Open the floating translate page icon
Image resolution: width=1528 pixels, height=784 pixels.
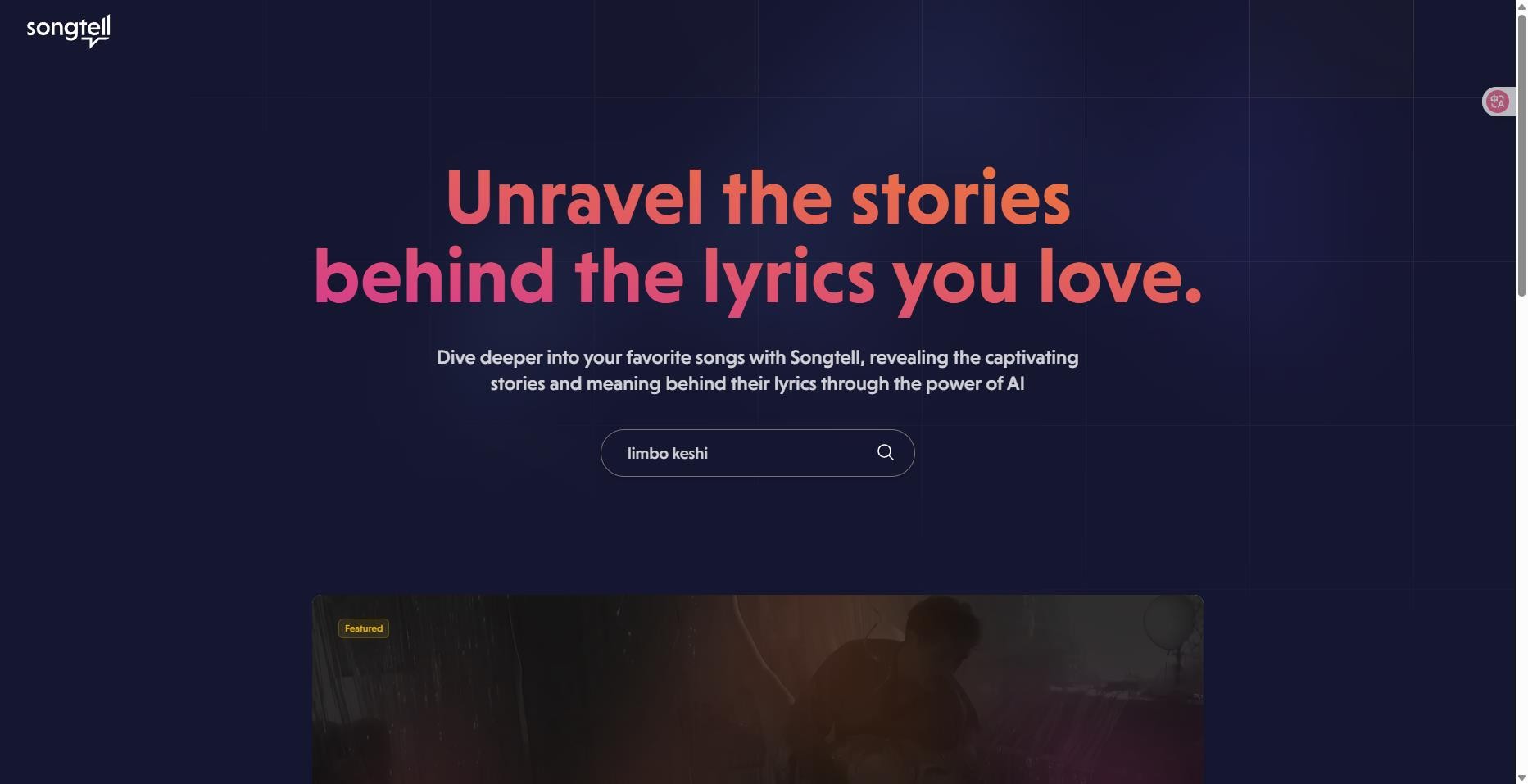tap(1498, 102)
